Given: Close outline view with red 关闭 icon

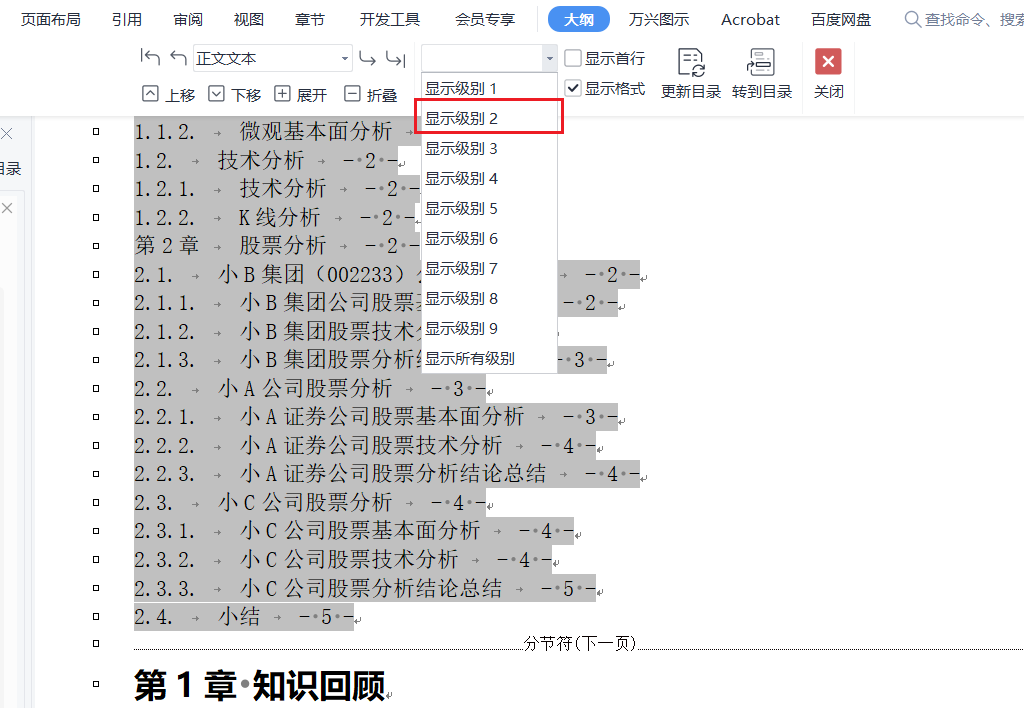Looking at the screenshot, I should (x=828, y=63).
